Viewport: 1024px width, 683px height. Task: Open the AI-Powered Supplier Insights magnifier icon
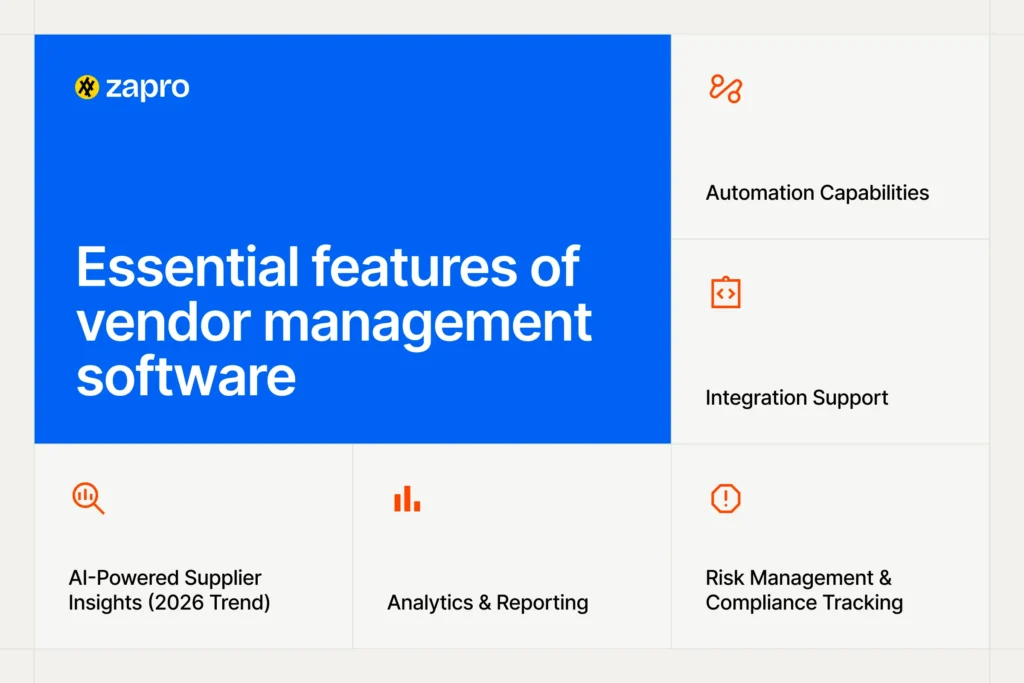(x=87, y=498)
